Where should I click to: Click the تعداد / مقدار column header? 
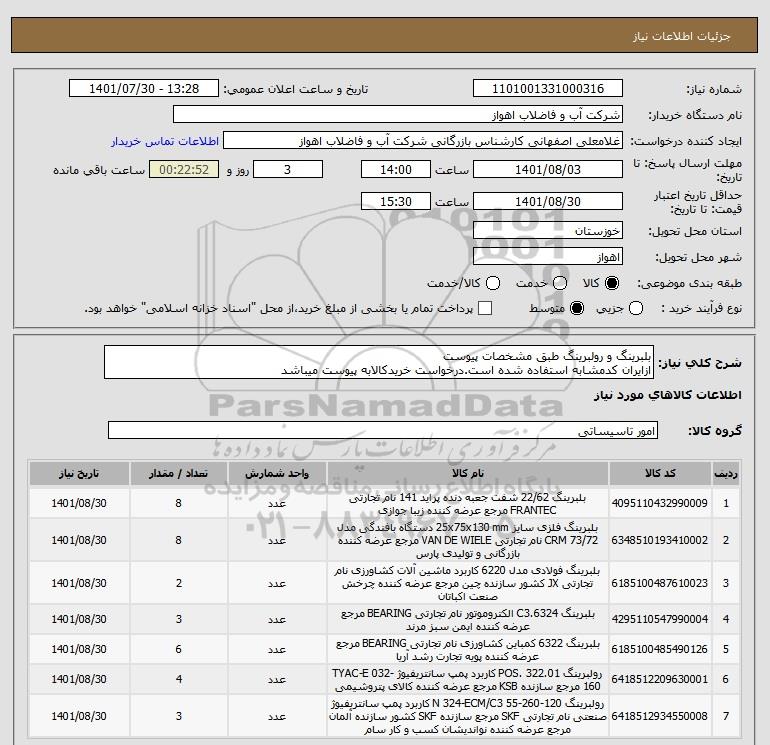[178, 473]
